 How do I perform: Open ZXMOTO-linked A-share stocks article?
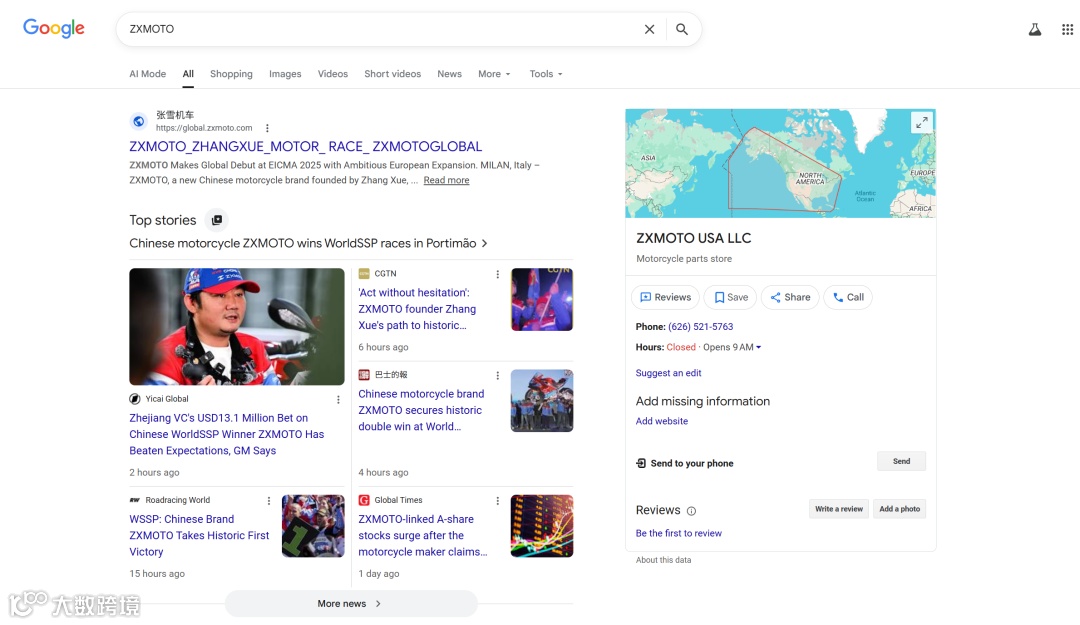422,535
